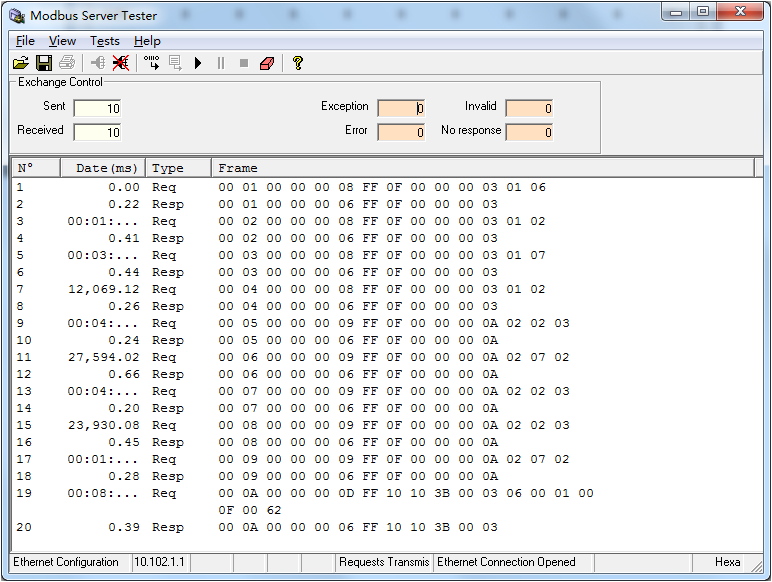Screen dimensions: 772x582
Task: Open the Help menu
Action: pos(147,41)
